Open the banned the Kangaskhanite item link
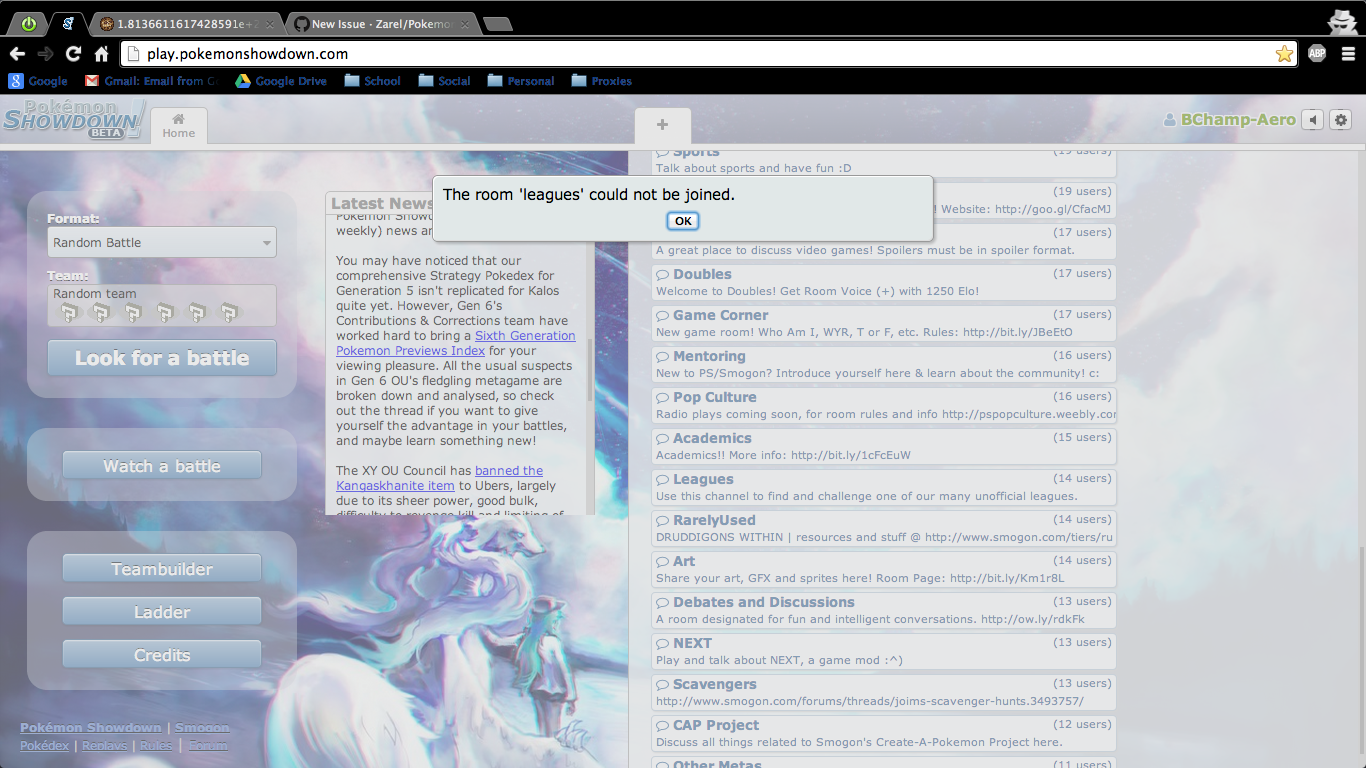 point(440,478)
